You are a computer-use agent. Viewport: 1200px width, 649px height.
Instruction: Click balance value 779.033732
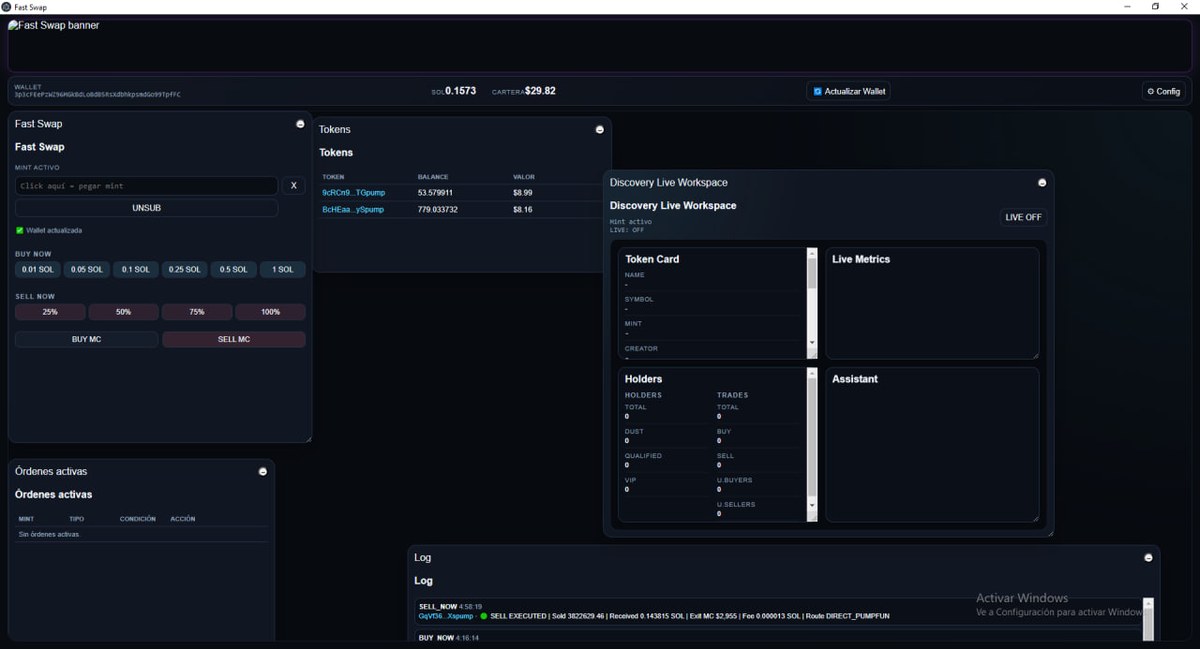[x=438, y=210]
